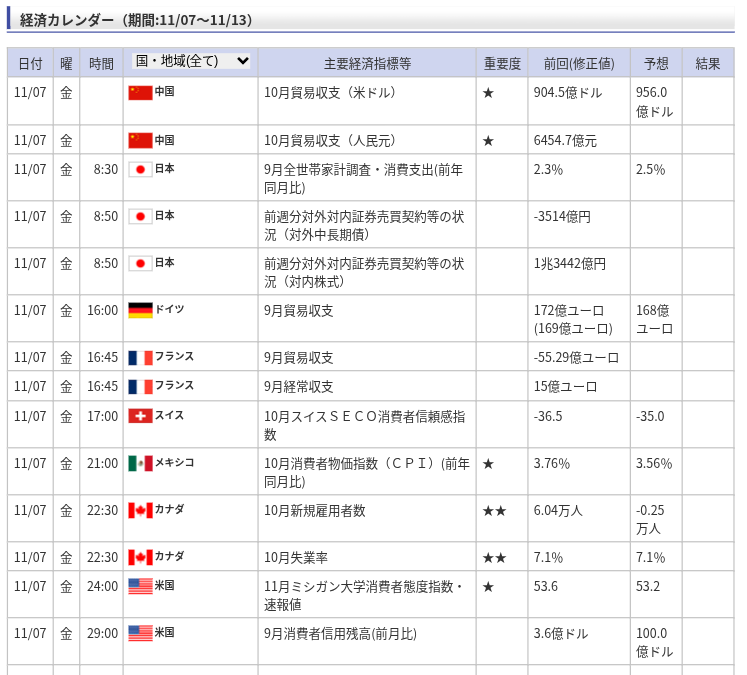
Task: Click Canada flag in the 10月失業率 row
Action: point(140,557)
